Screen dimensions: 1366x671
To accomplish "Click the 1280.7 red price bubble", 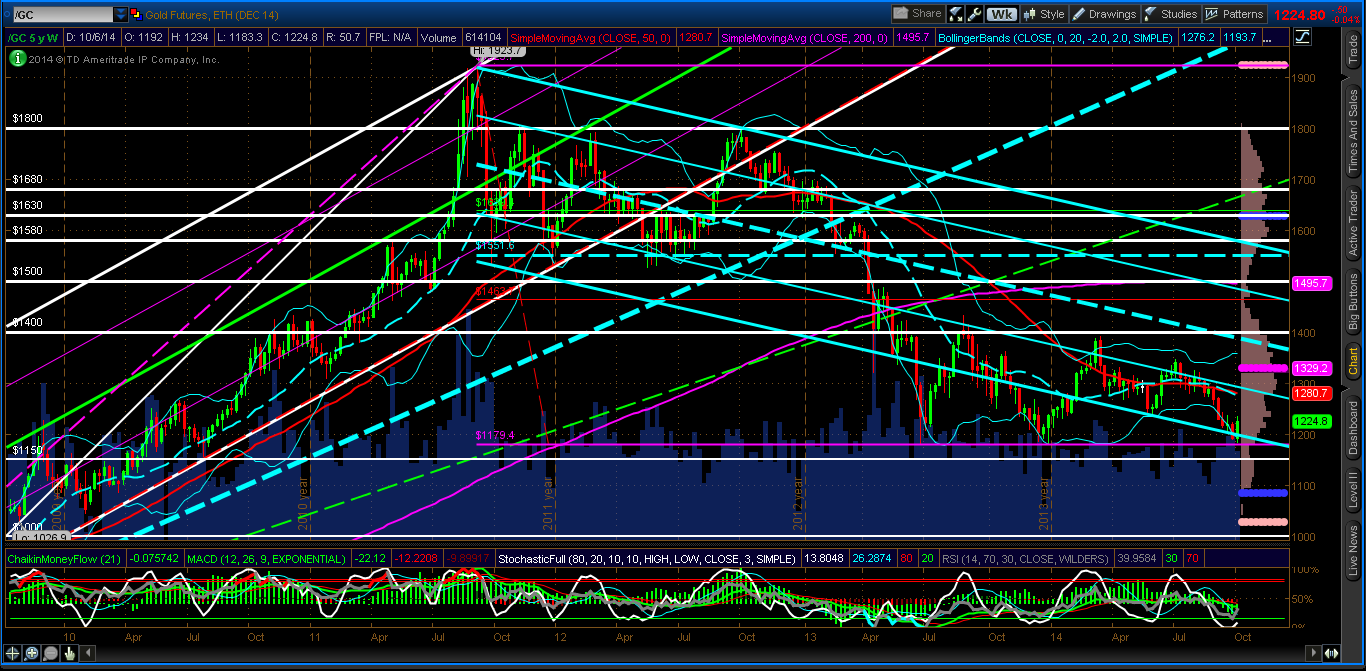I will 1310,393.
